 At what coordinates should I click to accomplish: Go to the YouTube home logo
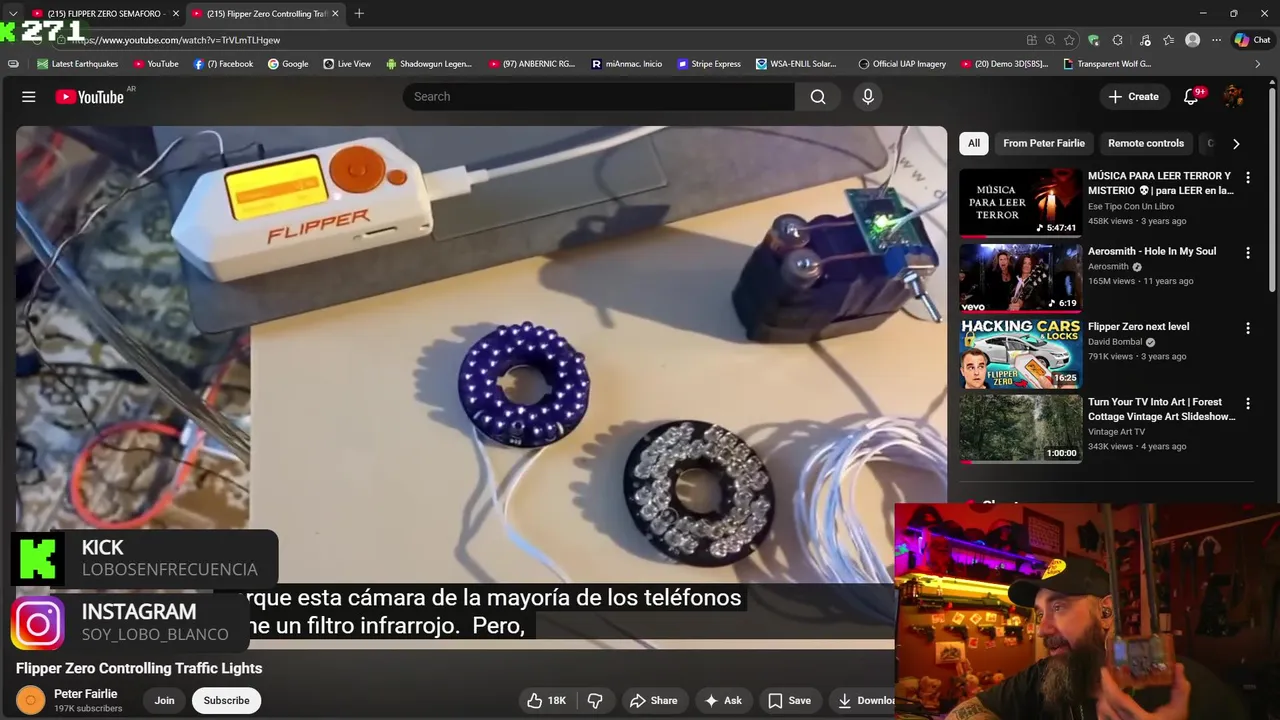pyautogui.click(x=89, y=97)
